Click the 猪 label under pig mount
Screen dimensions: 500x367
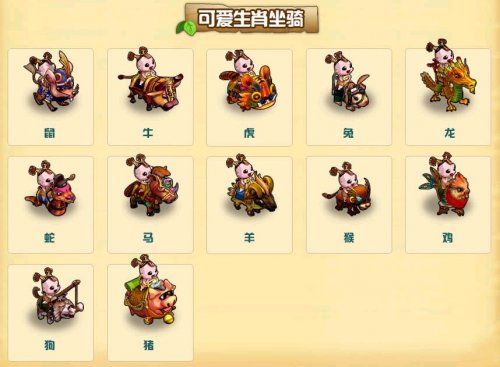149,345
